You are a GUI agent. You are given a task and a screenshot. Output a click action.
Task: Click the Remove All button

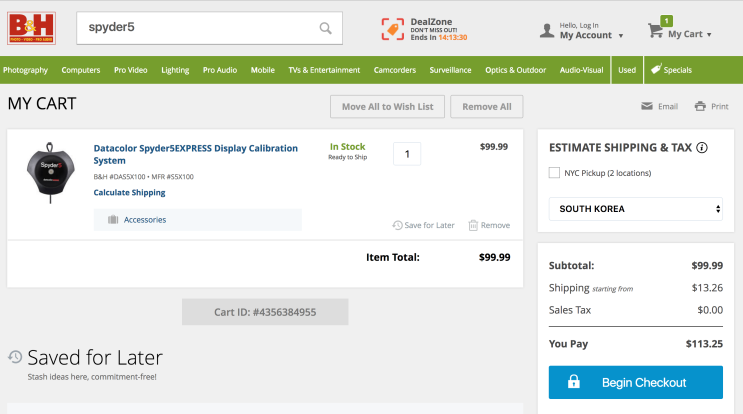click(x=487, y=107)
